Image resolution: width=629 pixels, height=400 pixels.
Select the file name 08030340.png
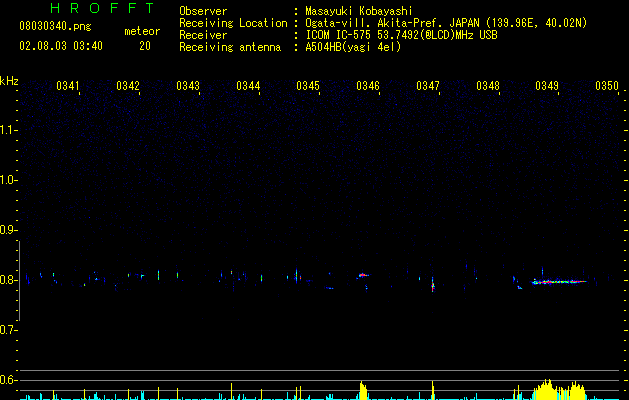click(55, 27)
